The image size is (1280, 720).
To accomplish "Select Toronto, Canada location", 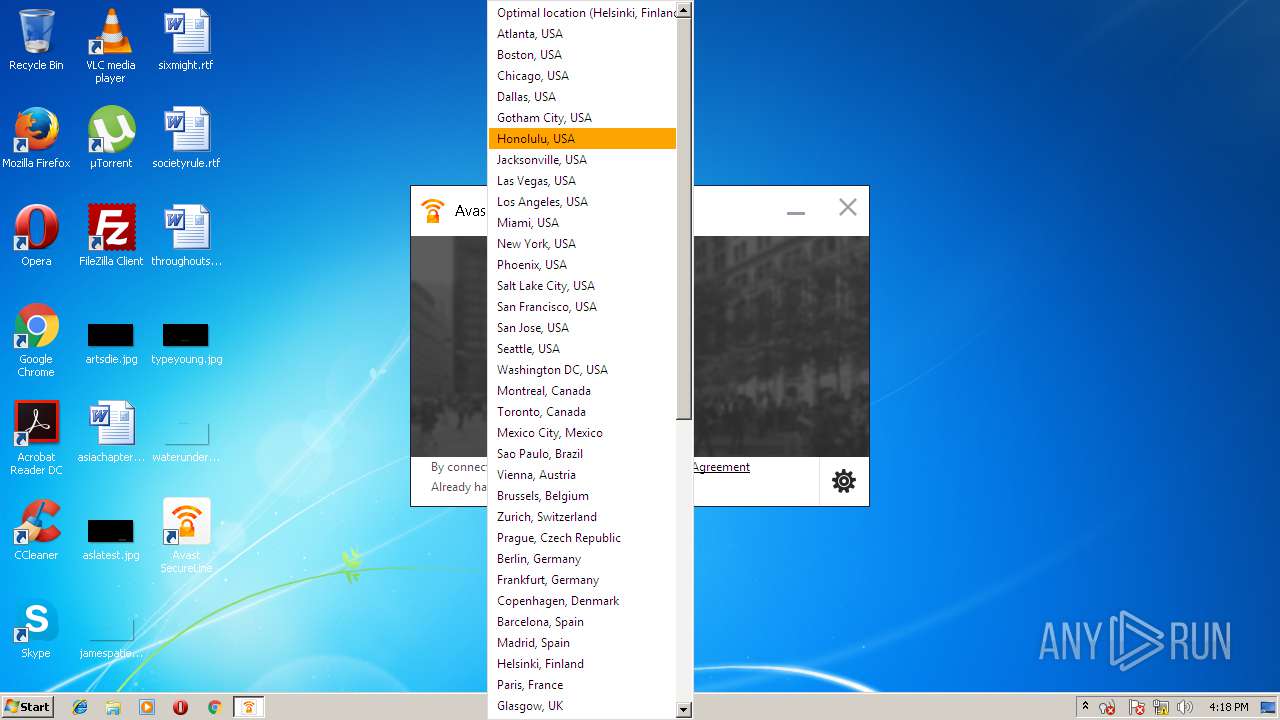I will (582, 412).
